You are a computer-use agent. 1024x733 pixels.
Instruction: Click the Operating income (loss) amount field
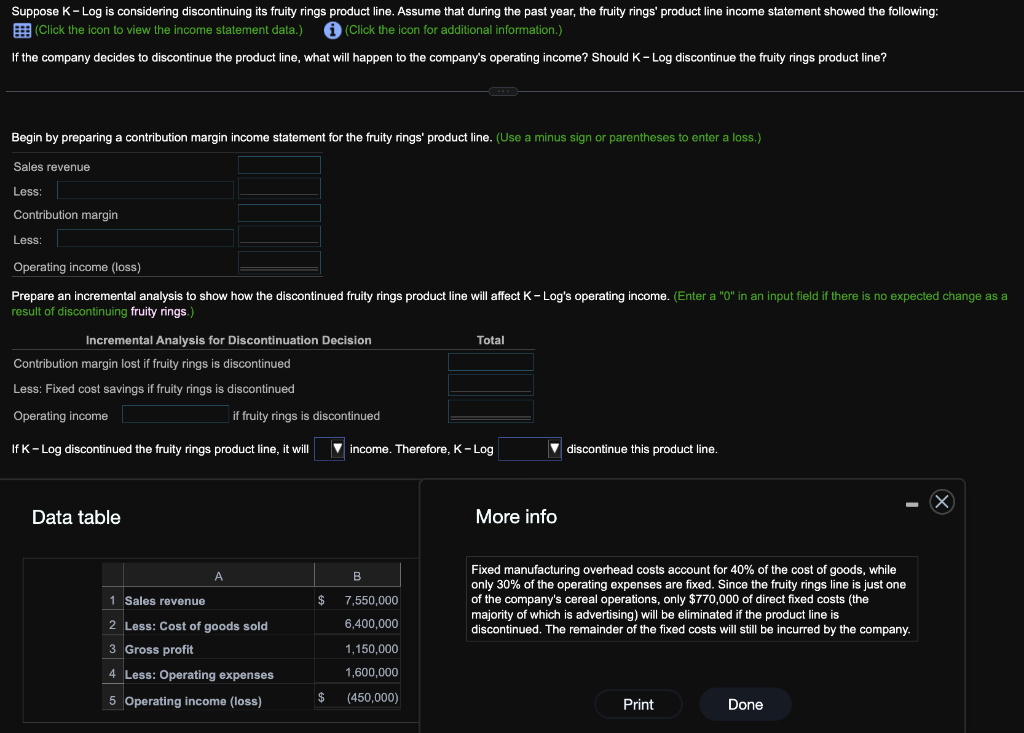coord(280,263)
